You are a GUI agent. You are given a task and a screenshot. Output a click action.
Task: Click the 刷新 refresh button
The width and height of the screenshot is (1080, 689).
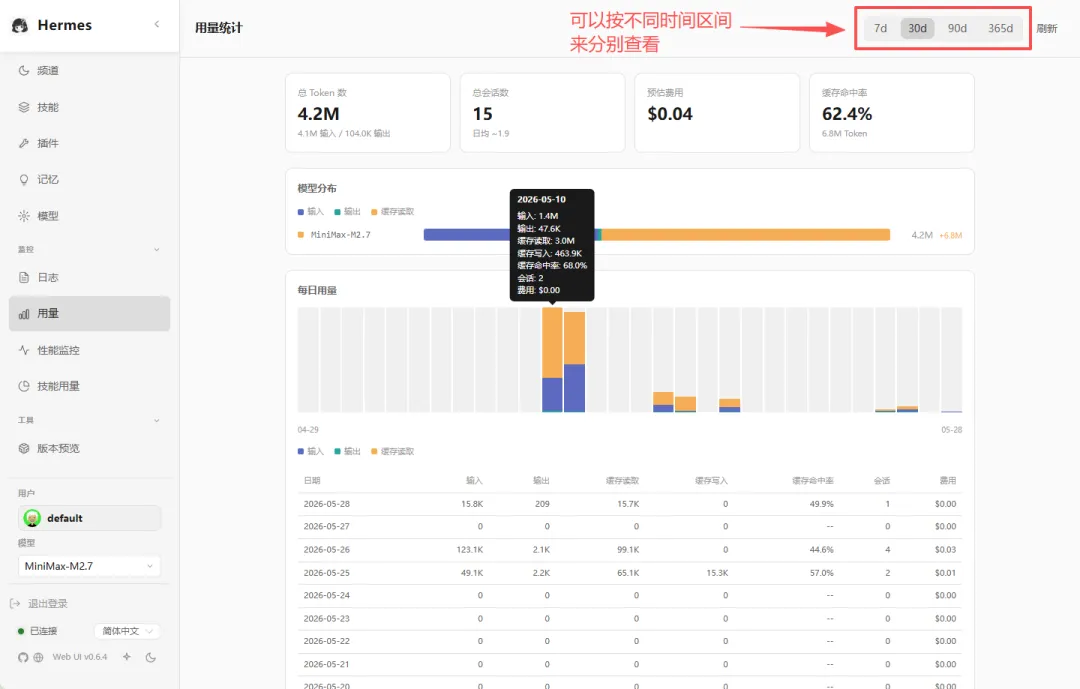tap(1047, 28)
